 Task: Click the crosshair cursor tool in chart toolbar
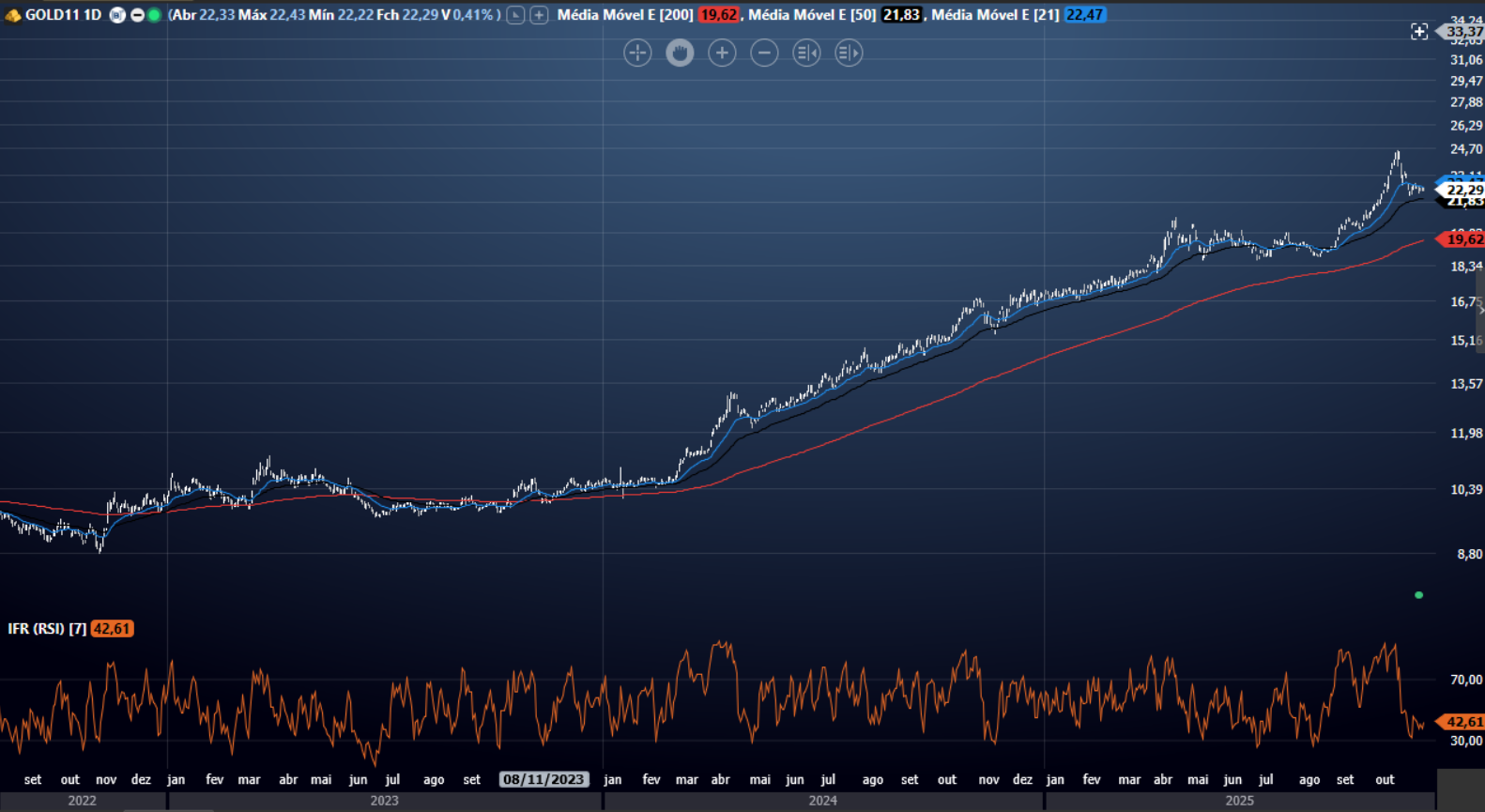637,54
